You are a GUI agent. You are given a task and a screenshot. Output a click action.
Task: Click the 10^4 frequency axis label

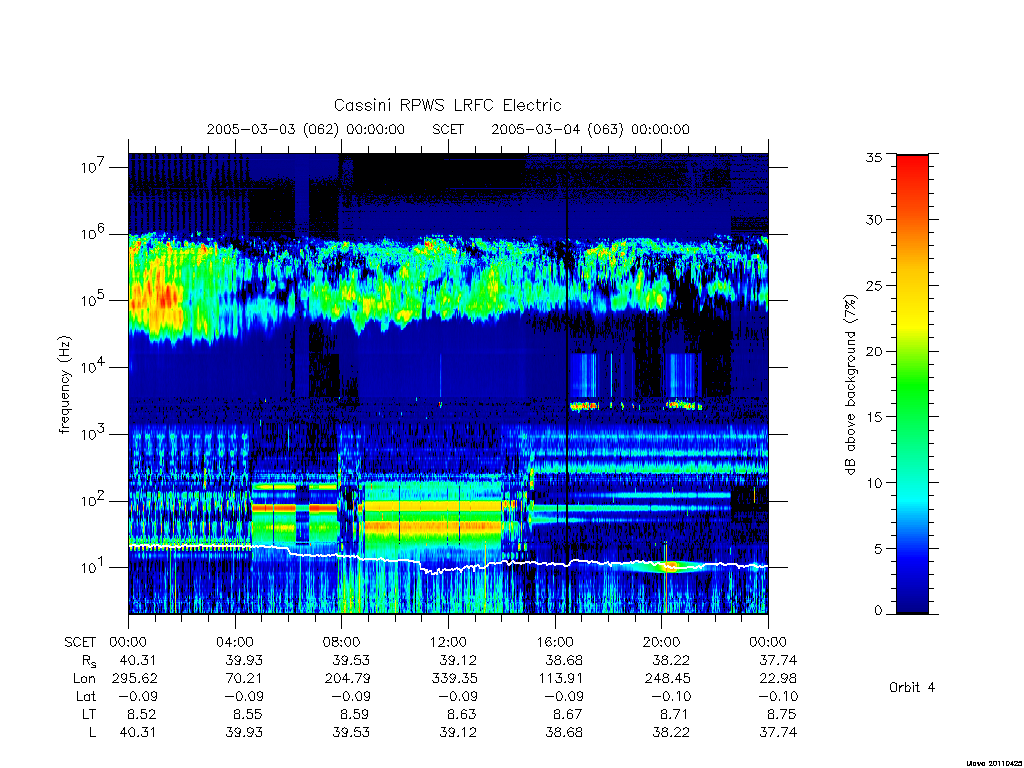pyautogui.click(x=94, y=366)
